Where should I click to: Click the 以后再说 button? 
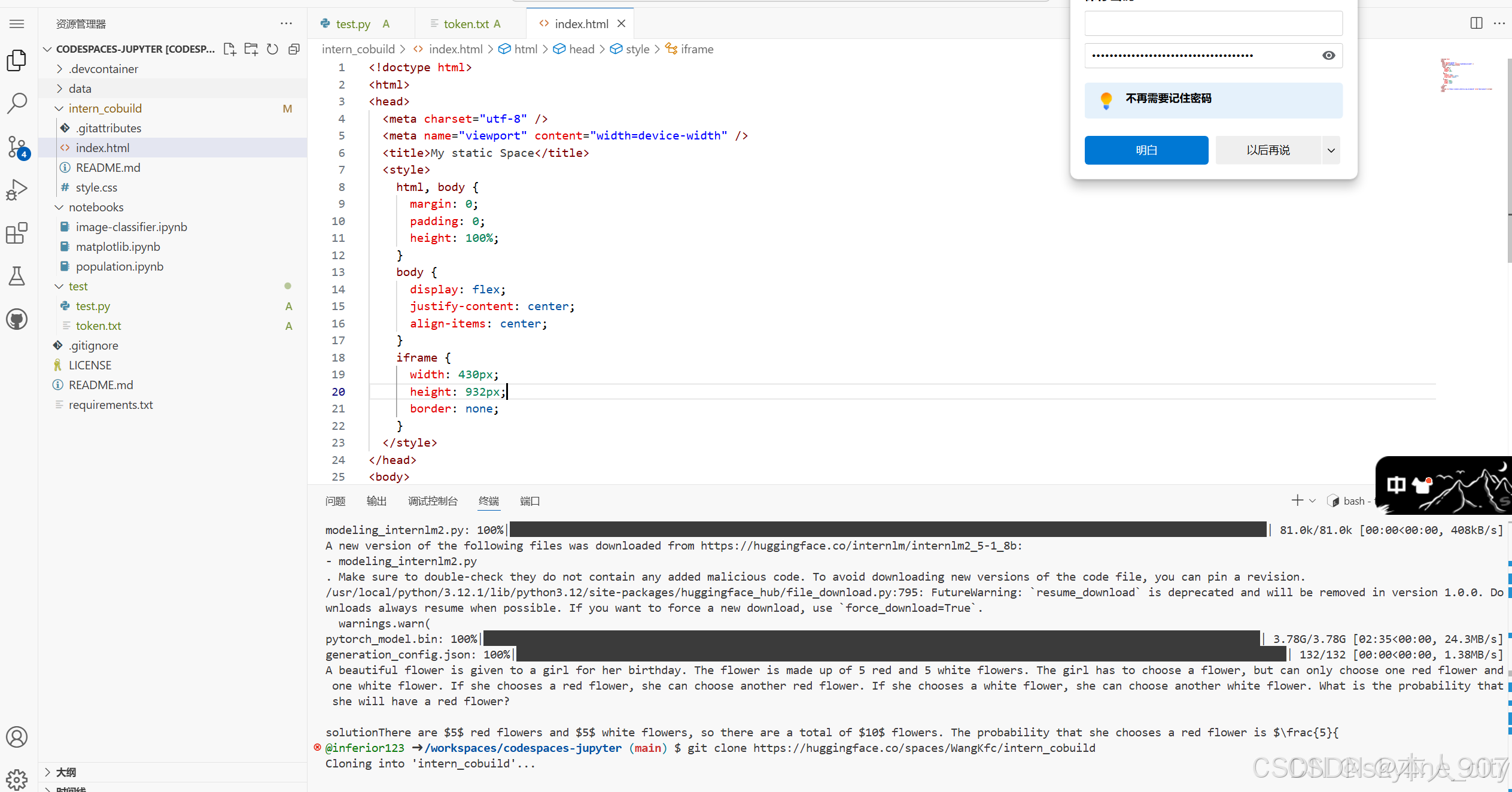click(x=1268, y=150)
